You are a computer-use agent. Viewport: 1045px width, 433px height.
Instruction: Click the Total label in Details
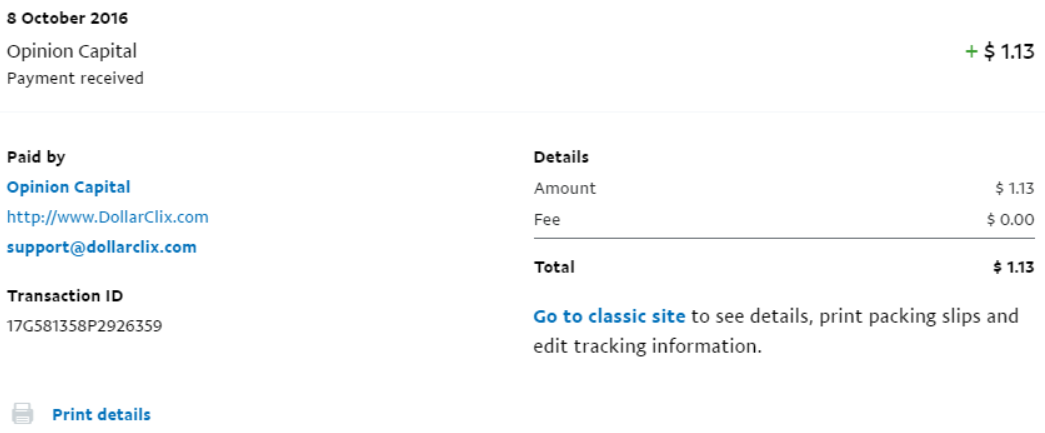pos(554,267)
